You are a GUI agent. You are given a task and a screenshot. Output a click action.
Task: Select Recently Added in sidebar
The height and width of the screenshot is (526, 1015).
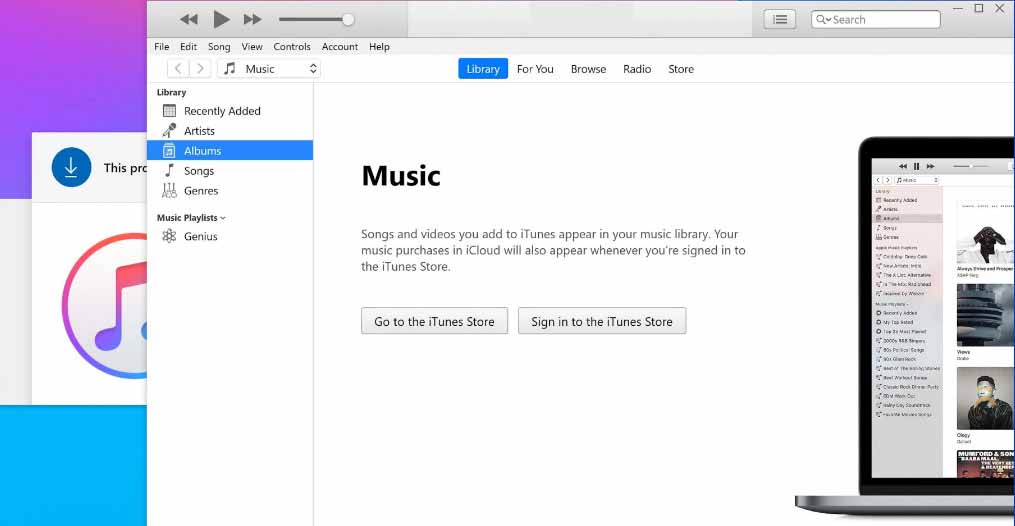pos(230,111)
